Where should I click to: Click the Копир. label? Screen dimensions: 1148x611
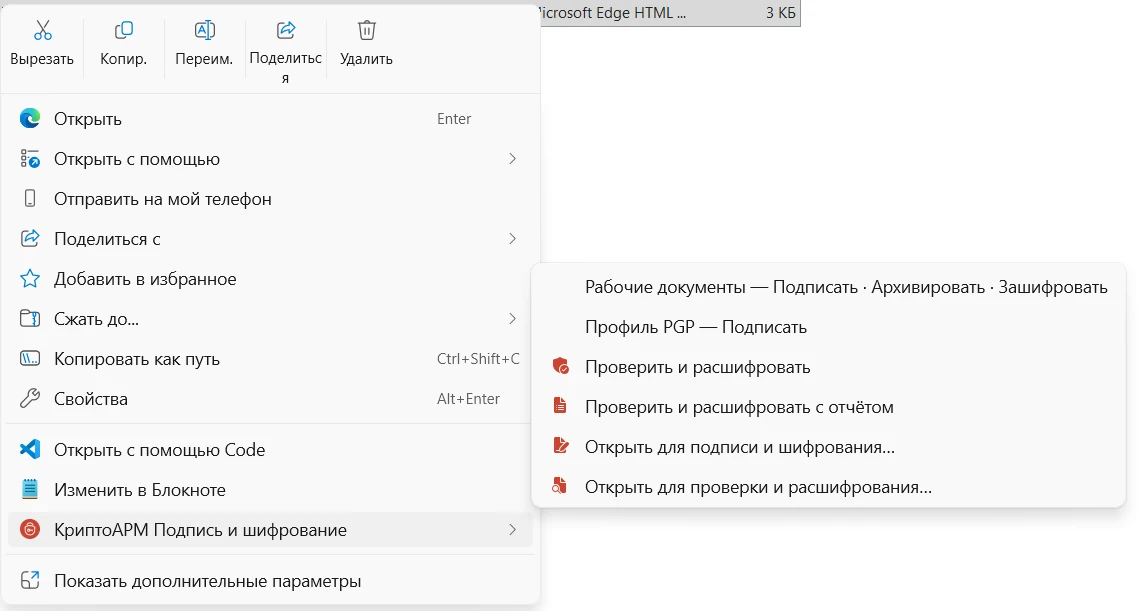coord(124,59)
